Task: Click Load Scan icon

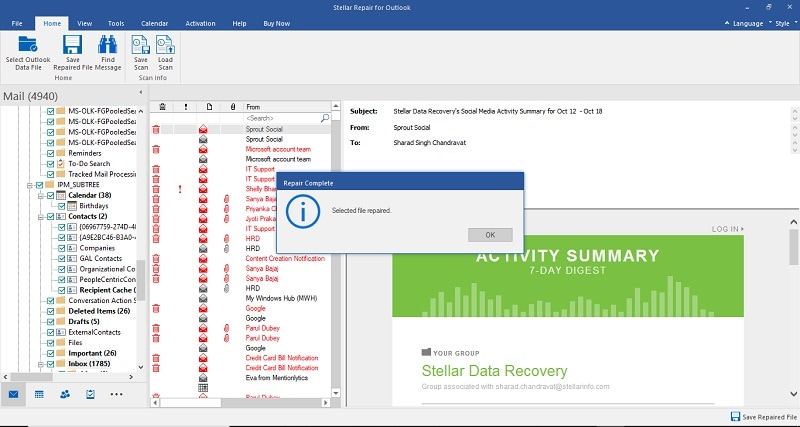Action: [165, 44]
